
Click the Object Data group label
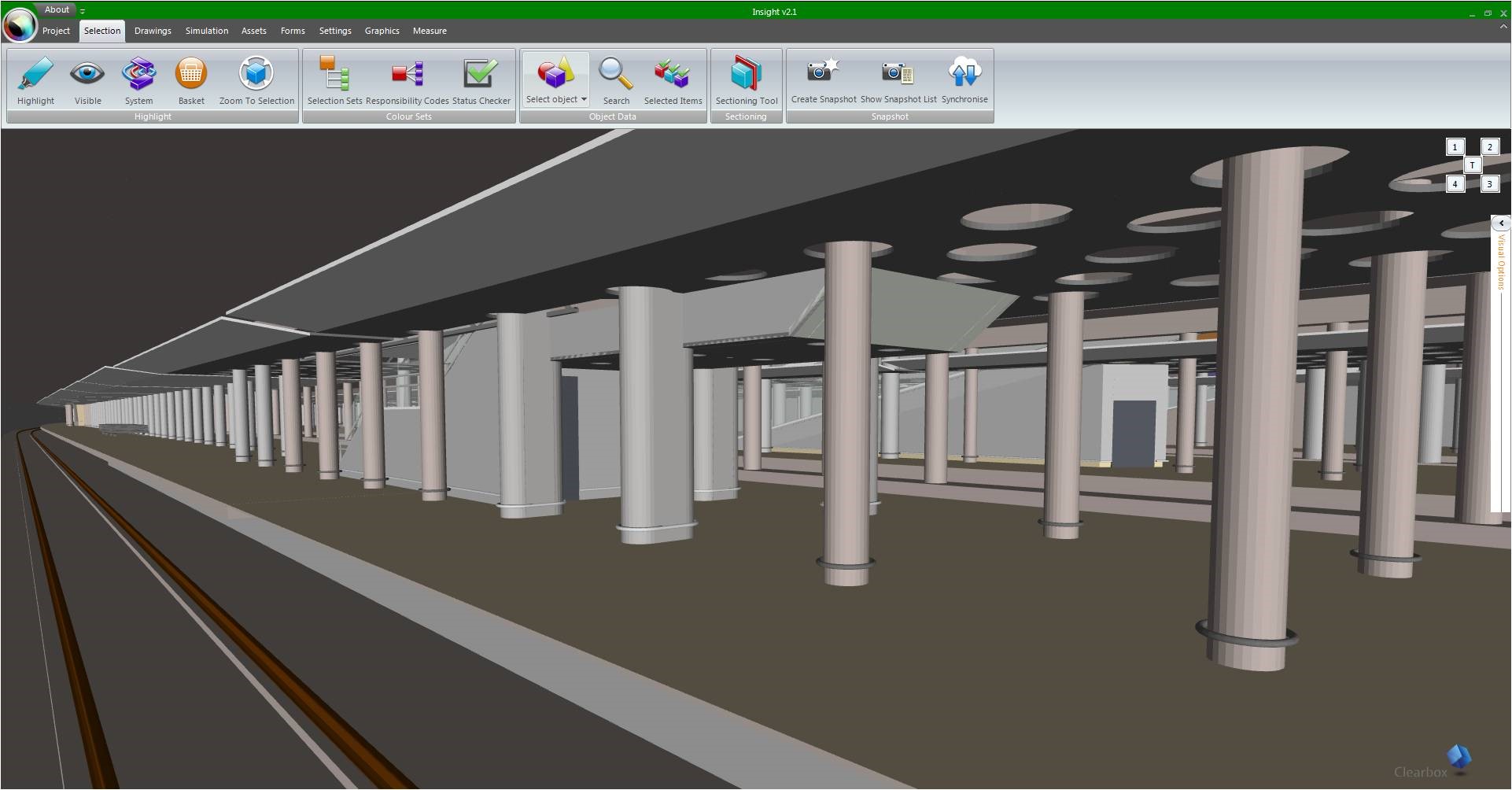click(613, 116)
